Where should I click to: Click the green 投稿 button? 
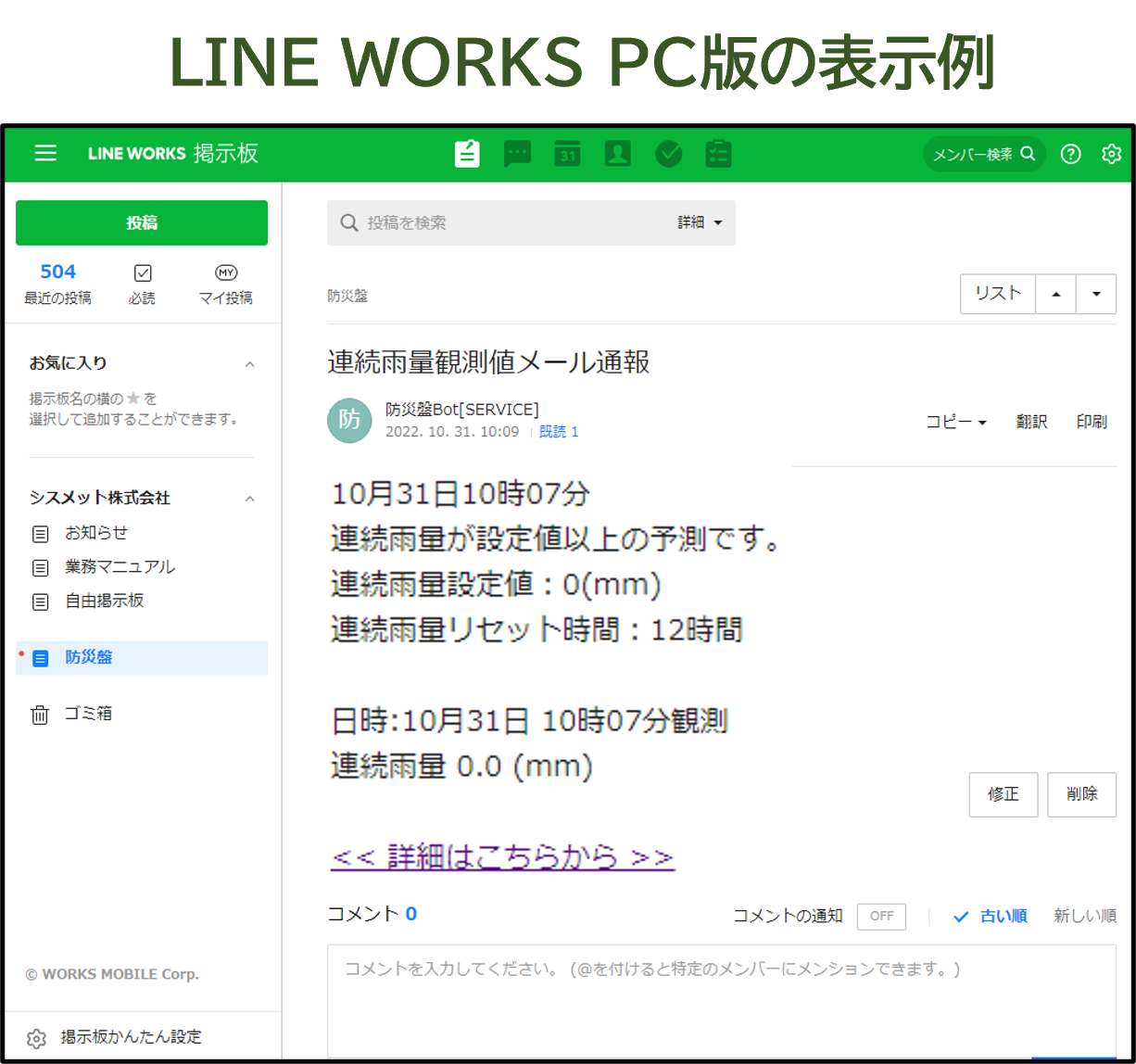pyautogui.click(x=142, y=222)
